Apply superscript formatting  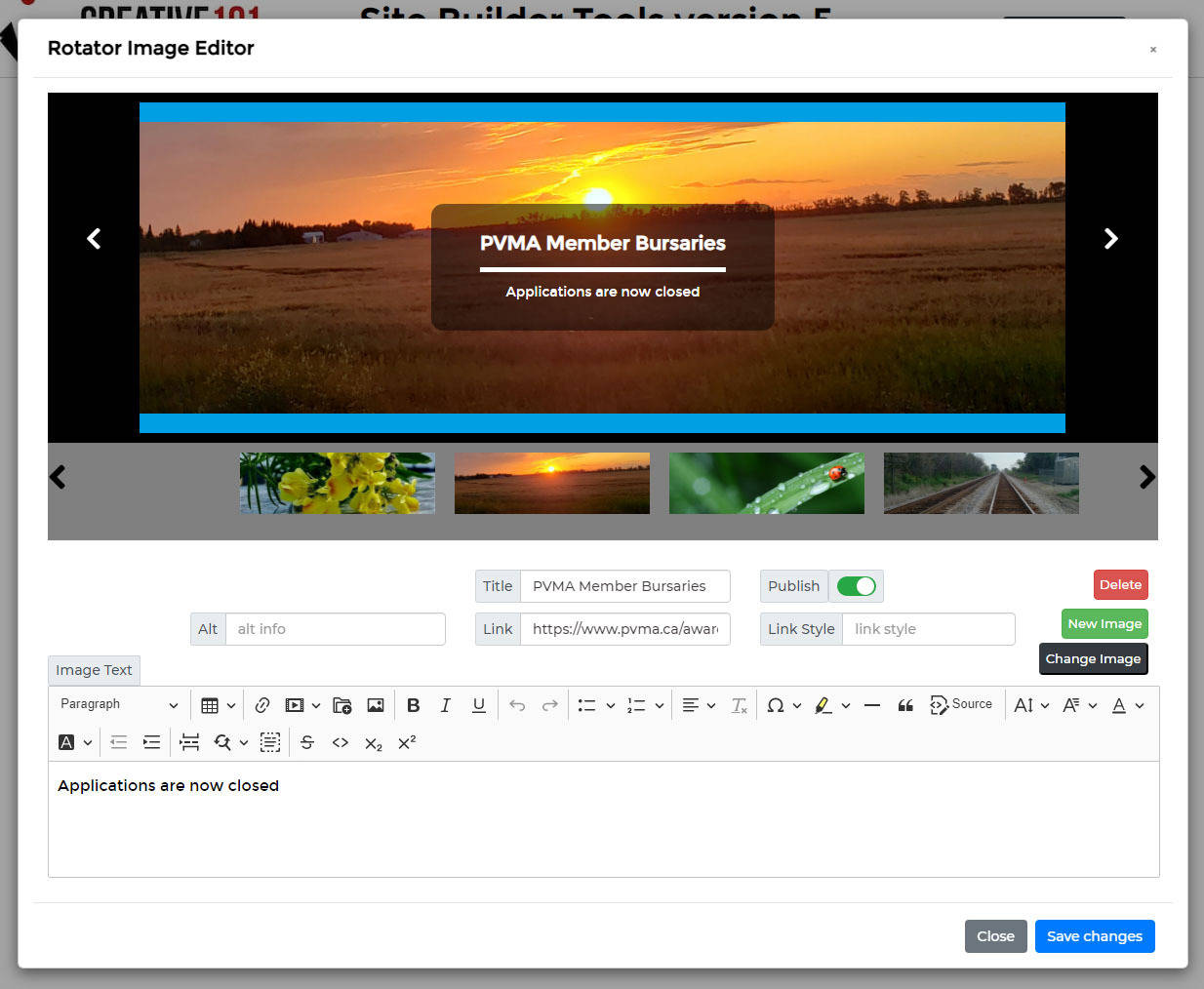[407, 742]
